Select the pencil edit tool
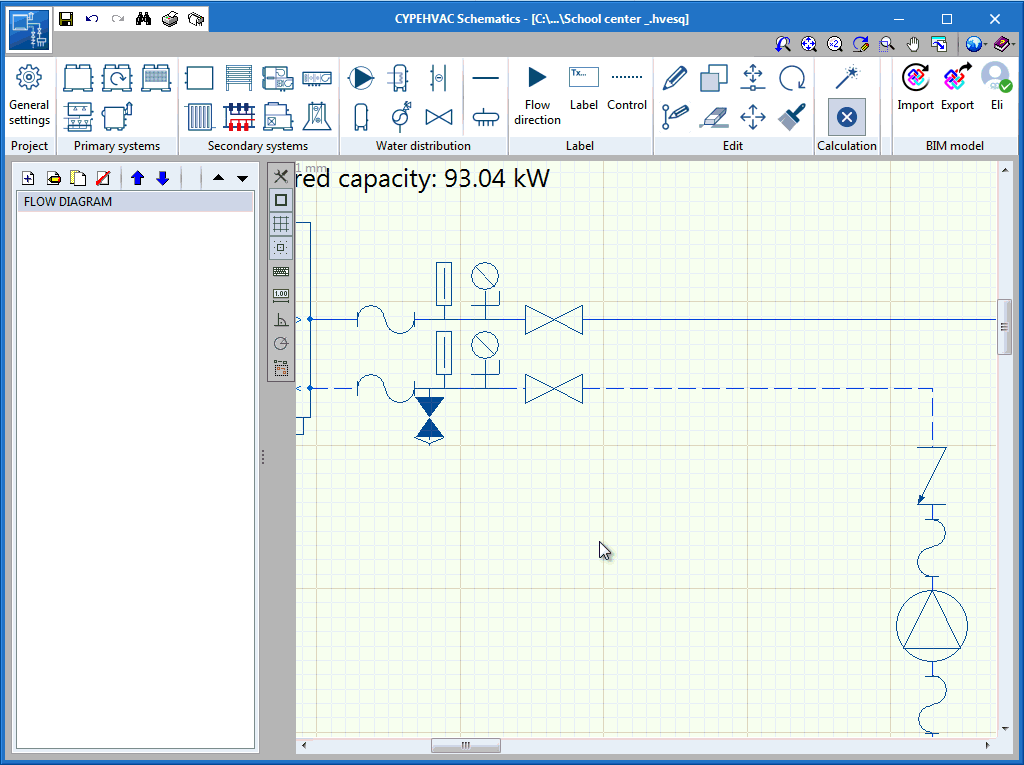 coord(673,77)
